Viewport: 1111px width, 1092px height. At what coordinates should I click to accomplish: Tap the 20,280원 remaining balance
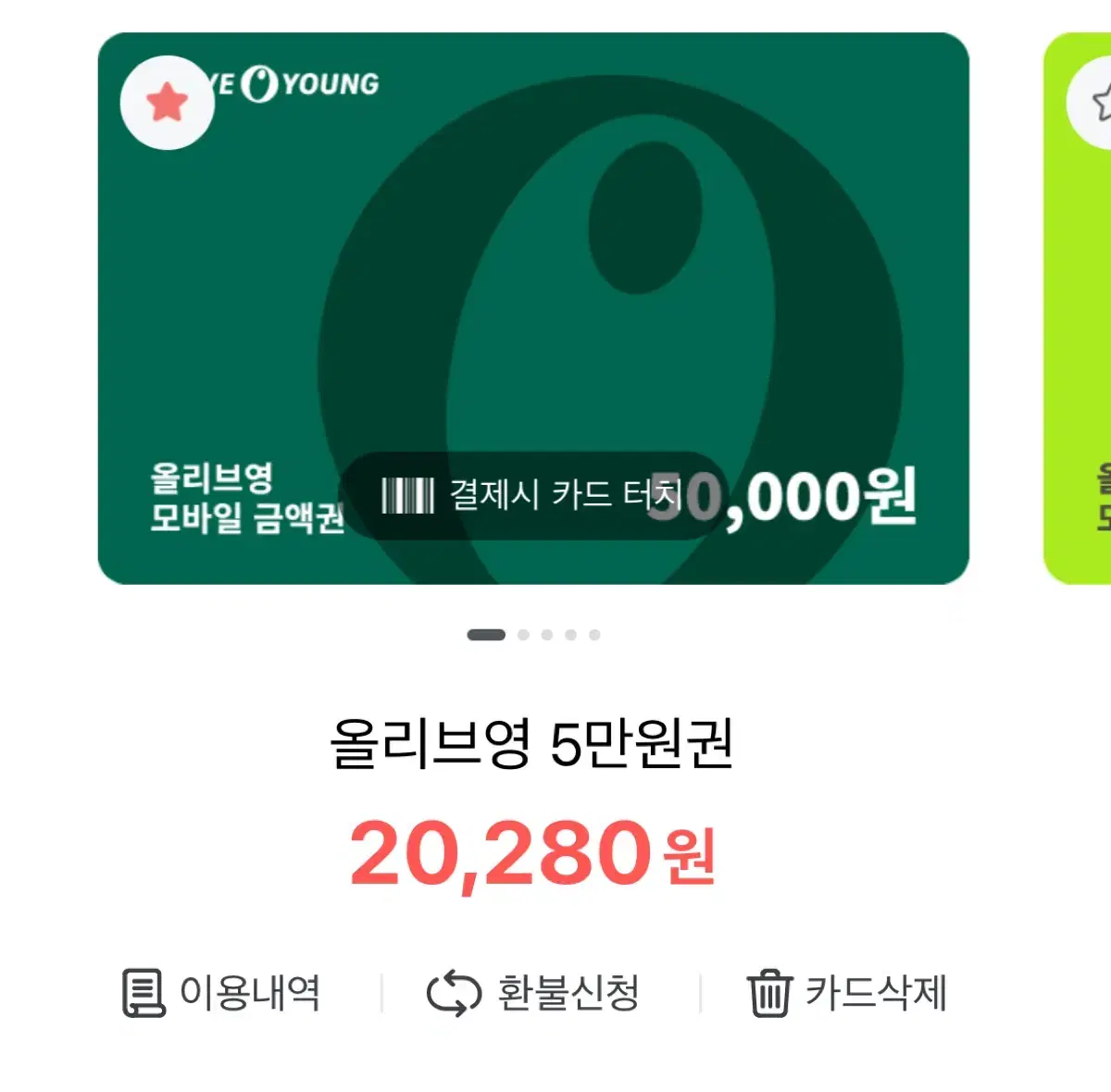[532, 853]
